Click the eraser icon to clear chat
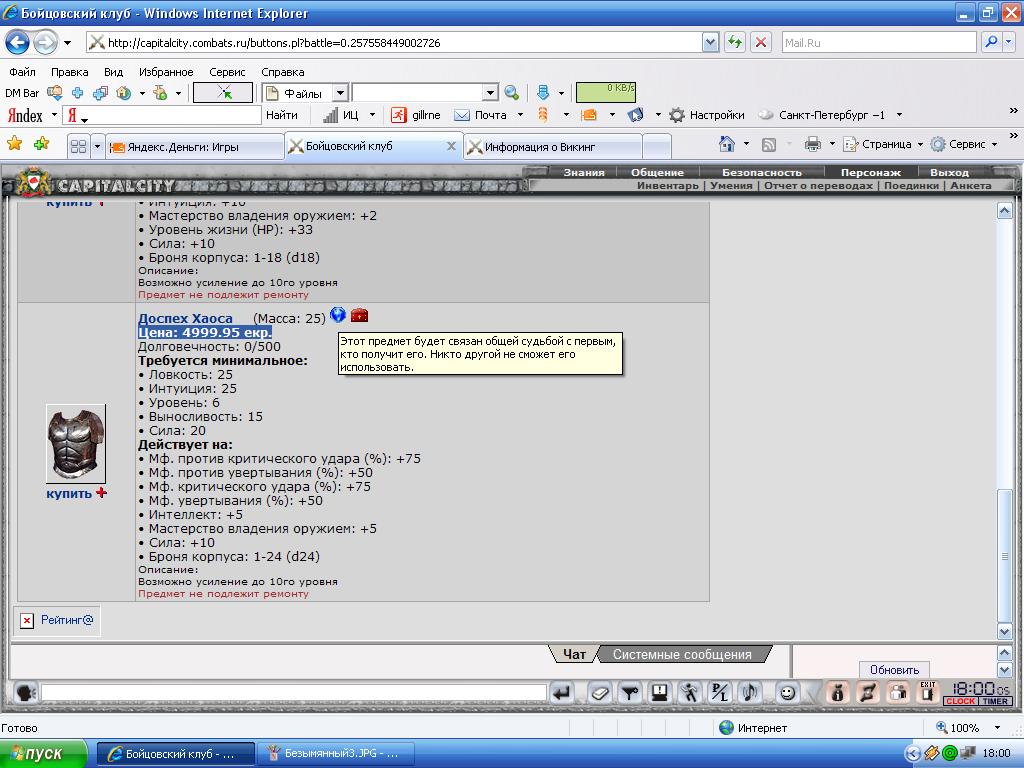This screenshot has width=1024, height=768. click(x=599, y=693)
